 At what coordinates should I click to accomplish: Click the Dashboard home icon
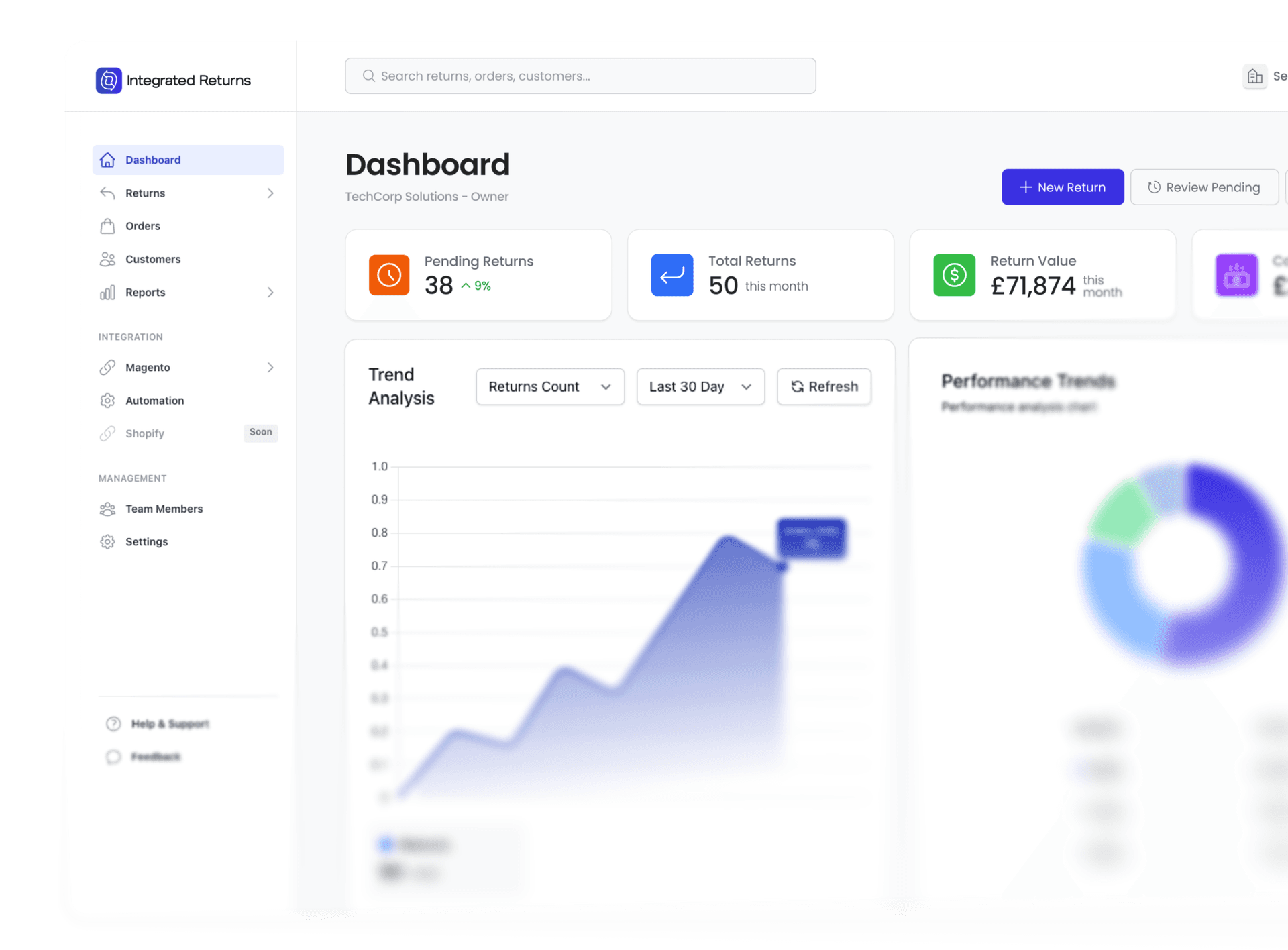coord(107,160)
